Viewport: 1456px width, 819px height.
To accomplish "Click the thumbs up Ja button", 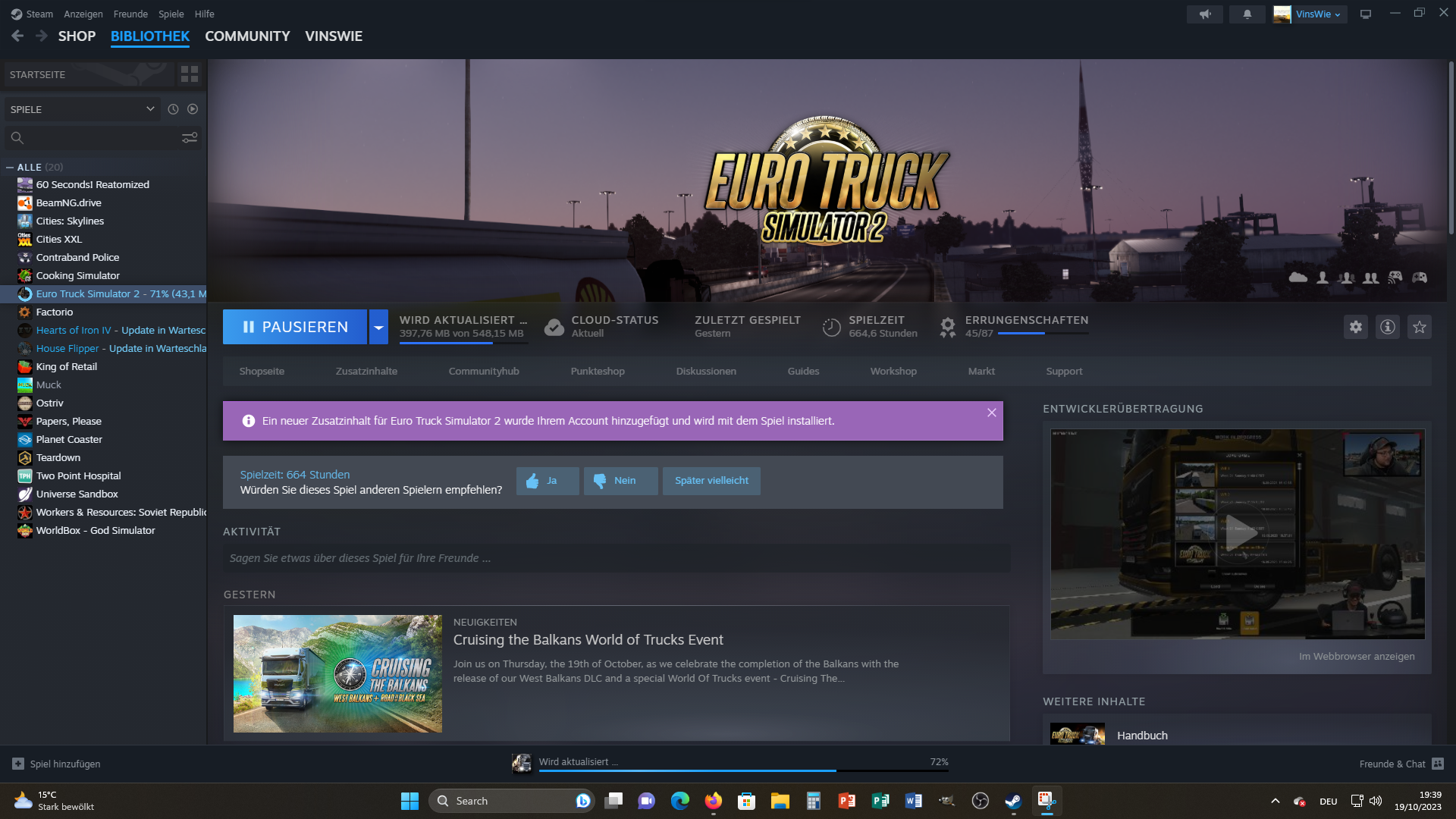I will click(548, 481).
